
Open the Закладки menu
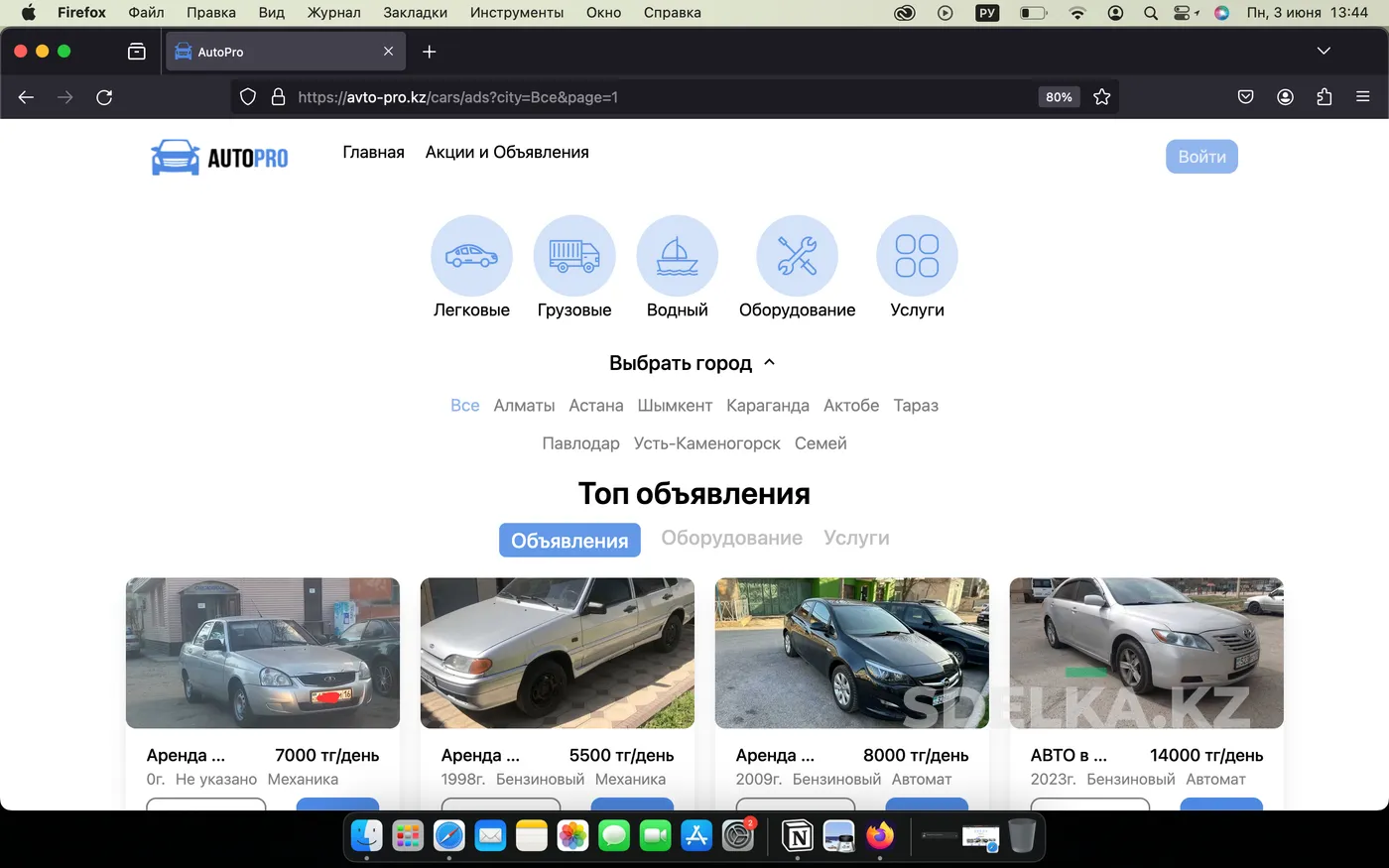coord(416,13)
